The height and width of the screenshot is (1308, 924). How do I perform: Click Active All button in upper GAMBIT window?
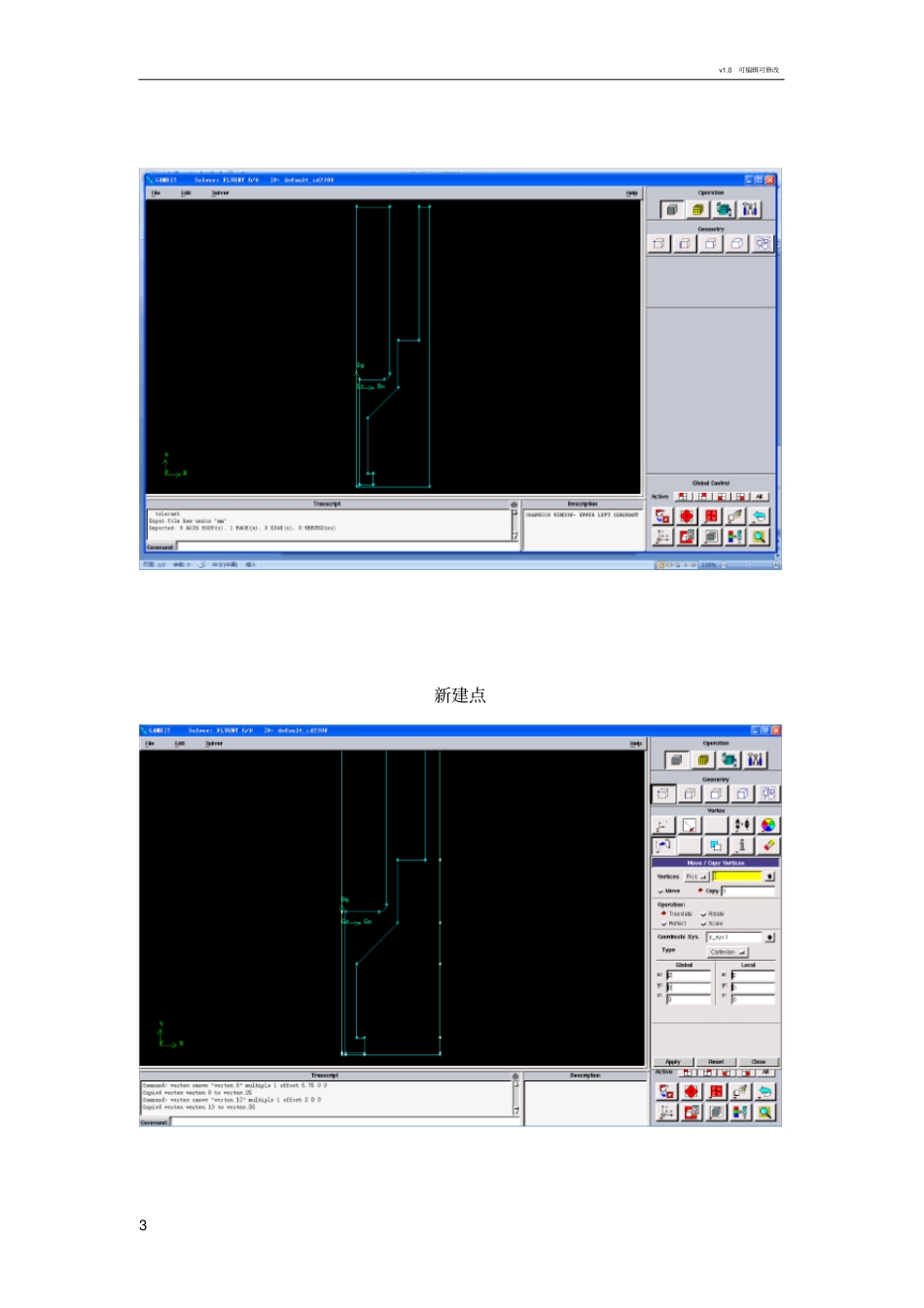760,497
